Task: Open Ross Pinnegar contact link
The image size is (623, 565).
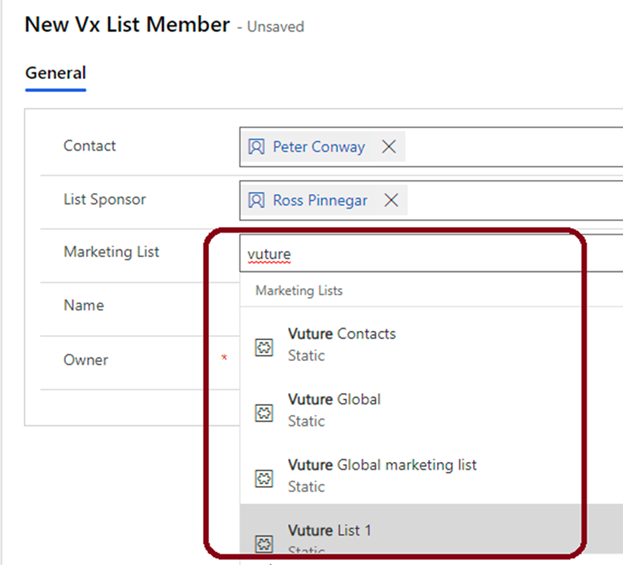Action: 320,200
